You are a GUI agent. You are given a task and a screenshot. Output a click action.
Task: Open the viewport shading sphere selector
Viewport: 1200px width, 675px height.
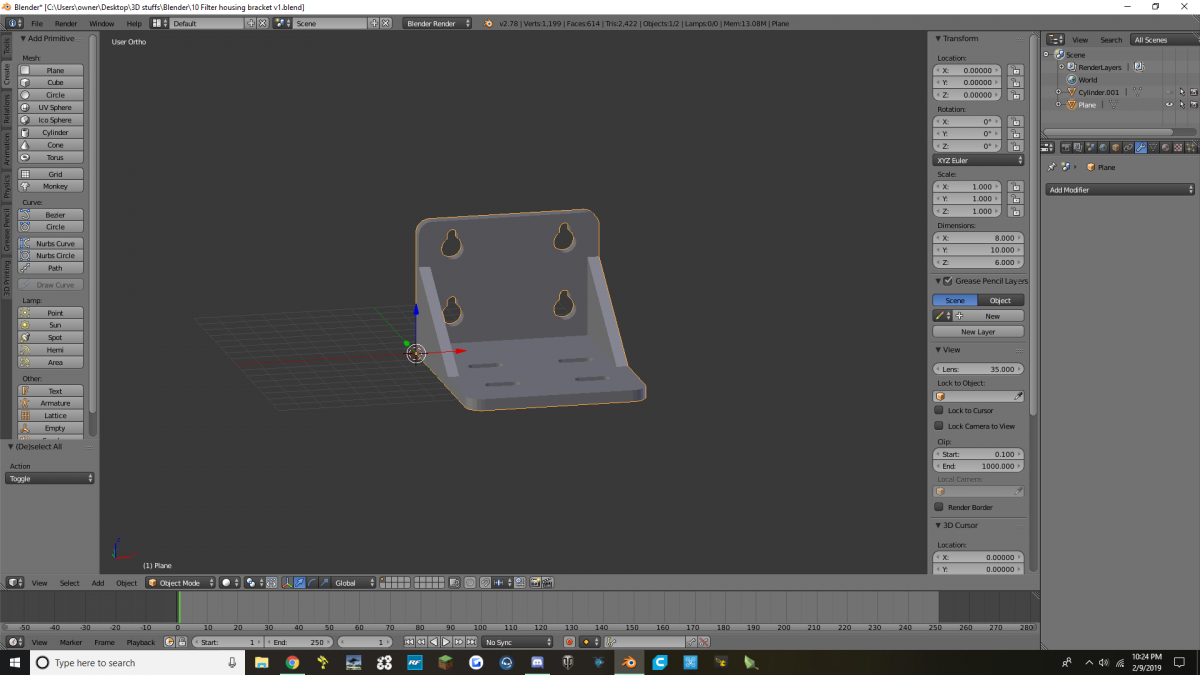click(x=229, y=583)
